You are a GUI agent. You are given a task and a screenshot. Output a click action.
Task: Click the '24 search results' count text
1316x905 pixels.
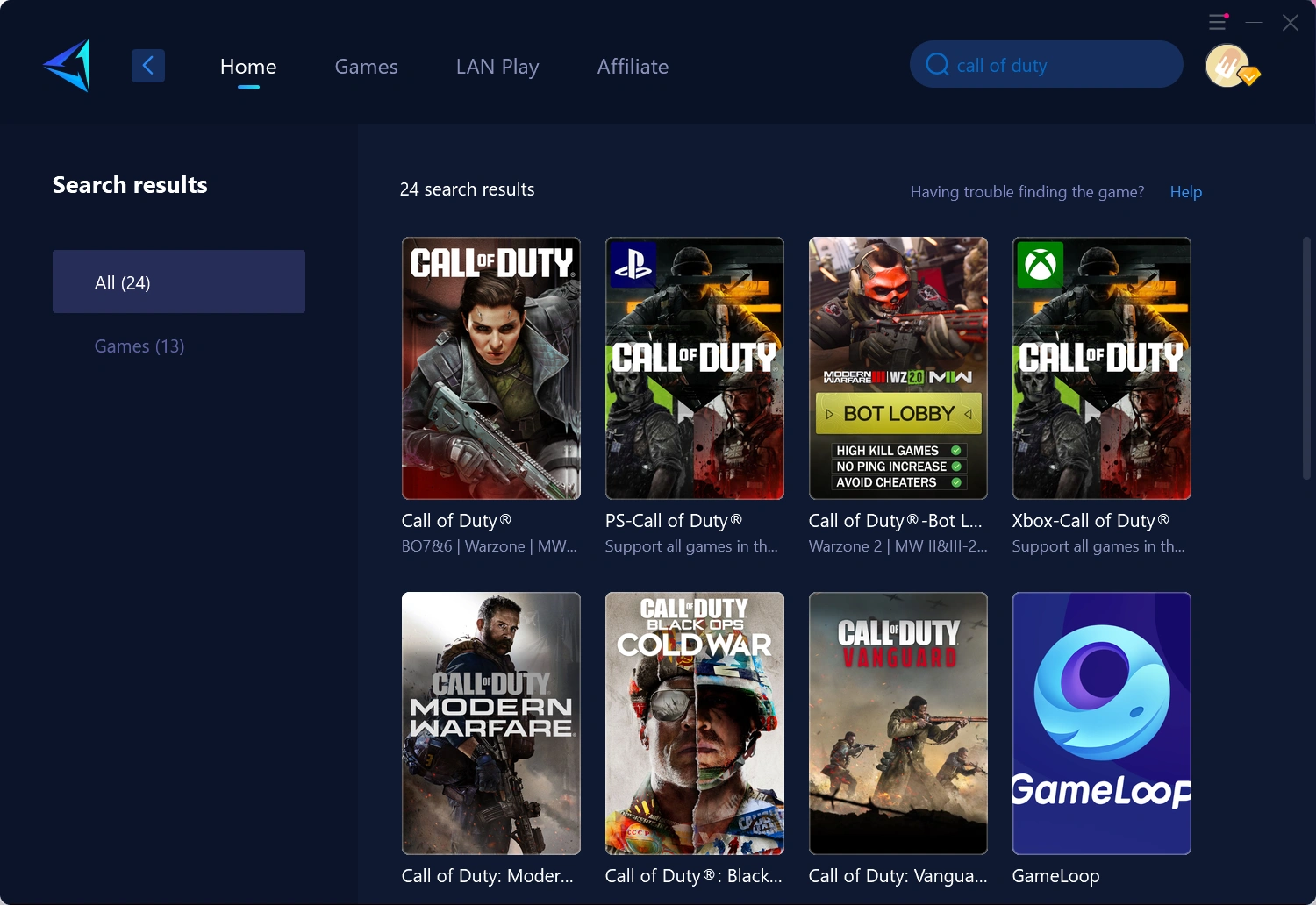(x=468, y=189)
